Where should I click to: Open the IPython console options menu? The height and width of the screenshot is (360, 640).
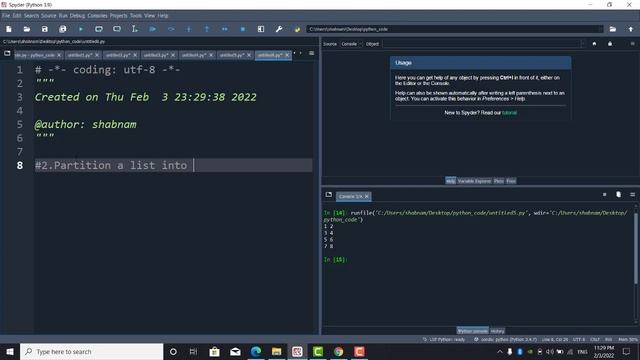(x=632, y=195)
